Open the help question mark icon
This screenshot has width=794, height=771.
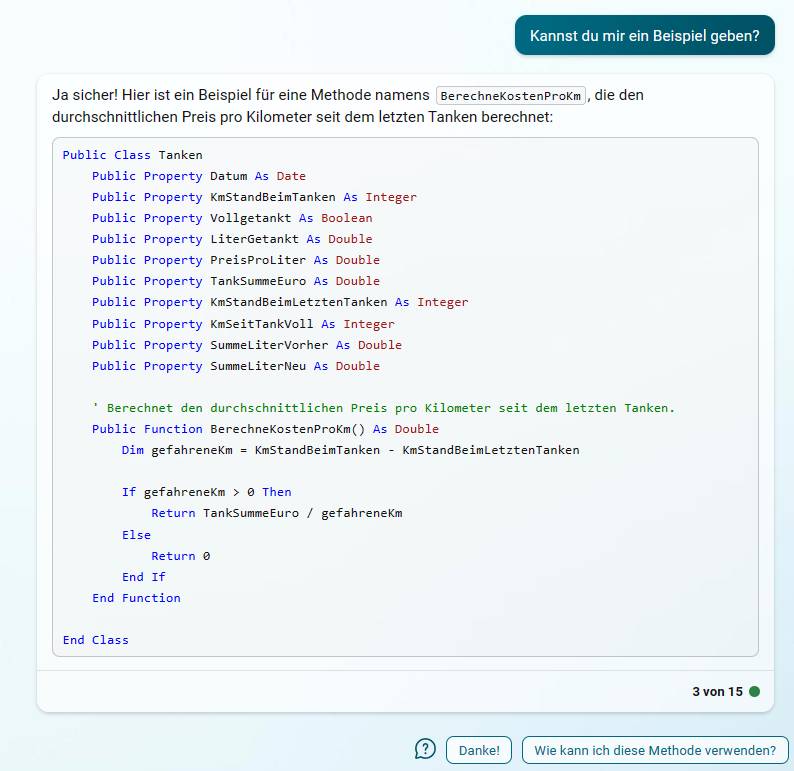click(425, 749)
